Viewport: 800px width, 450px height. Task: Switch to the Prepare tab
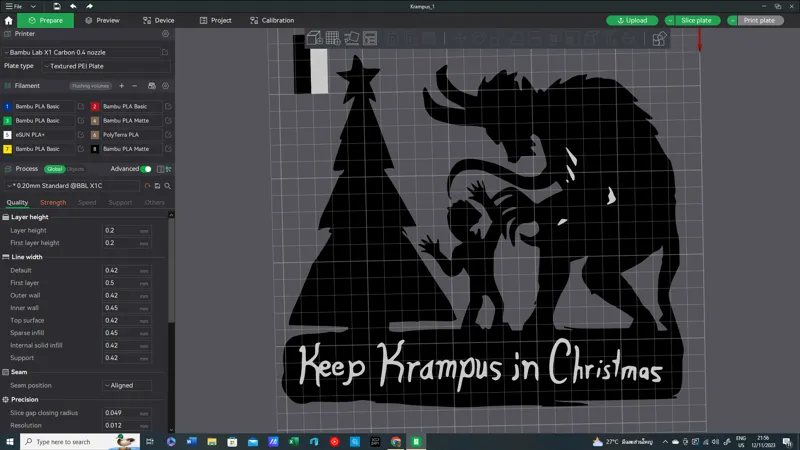point(45,20)
